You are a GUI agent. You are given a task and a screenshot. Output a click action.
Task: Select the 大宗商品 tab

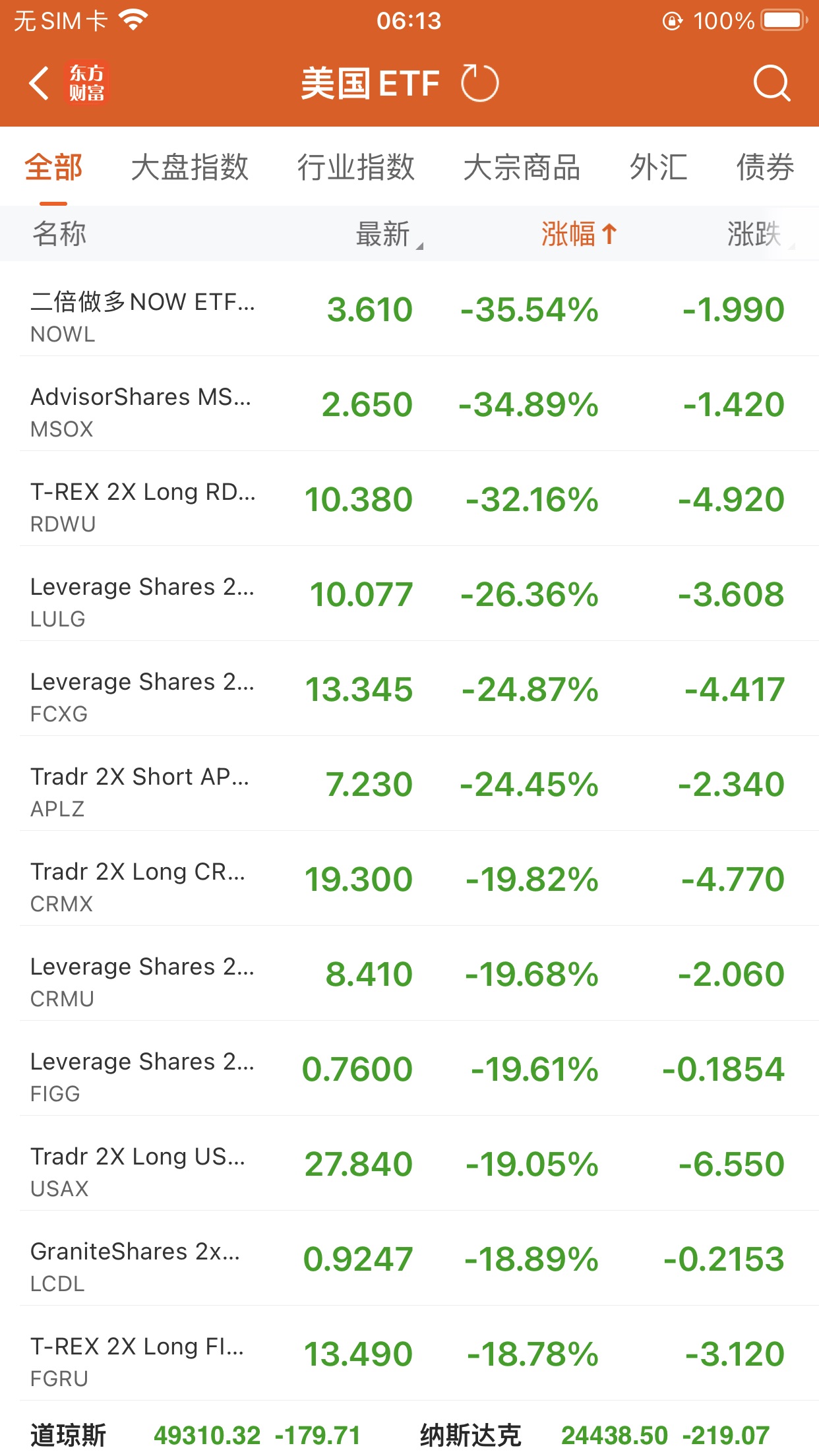click(x=522, y=167)
